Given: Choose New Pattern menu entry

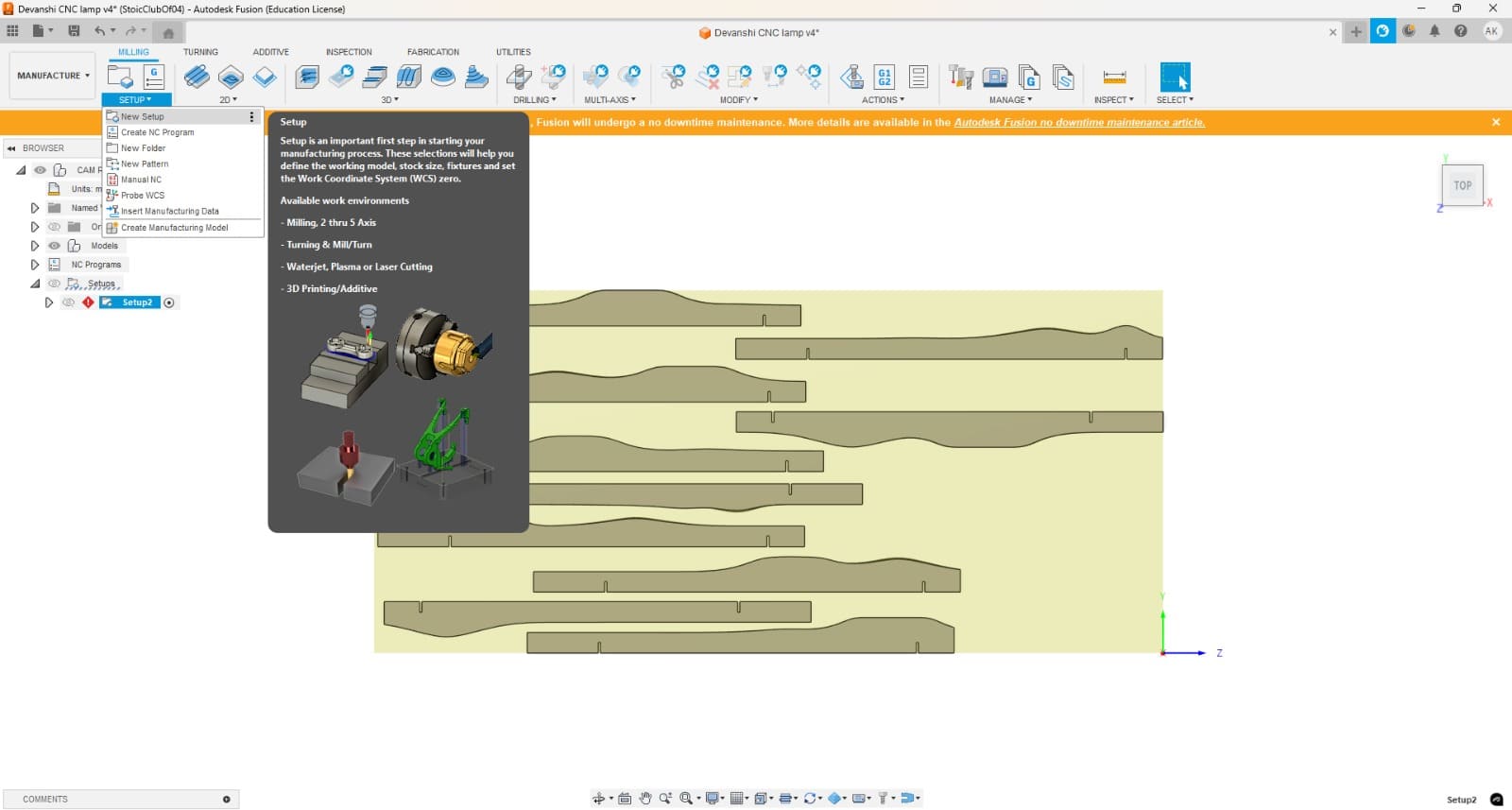Looking at the screenshot, I should coord(181,164).
